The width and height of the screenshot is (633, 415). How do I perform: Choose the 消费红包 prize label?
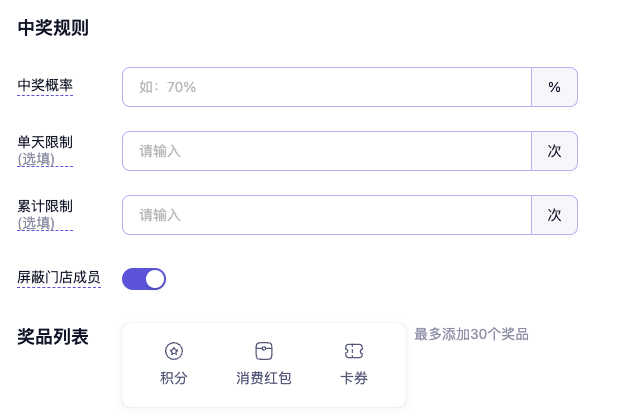[264, 378]
